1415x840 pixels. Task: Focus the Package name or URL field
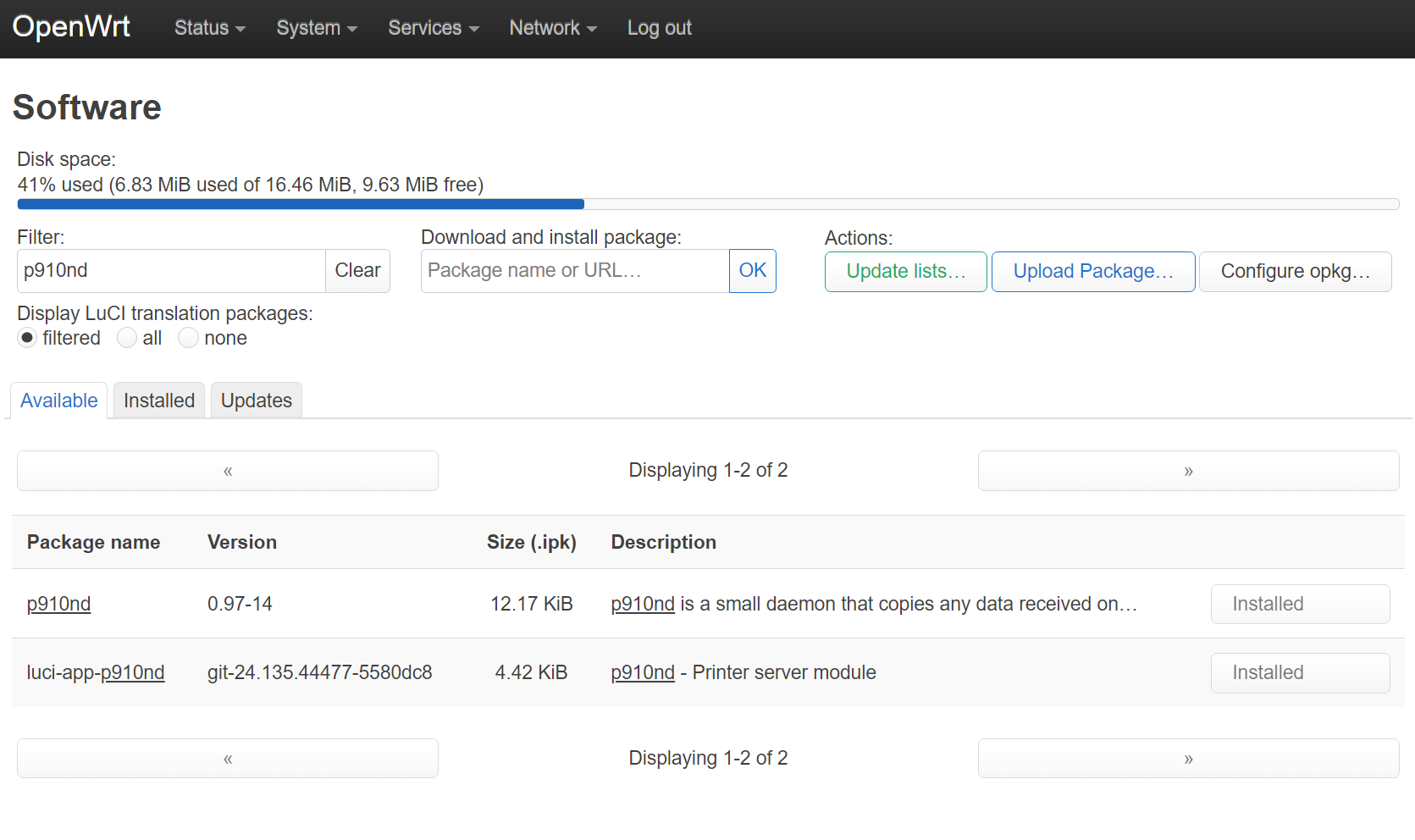[x=575, y=271]
